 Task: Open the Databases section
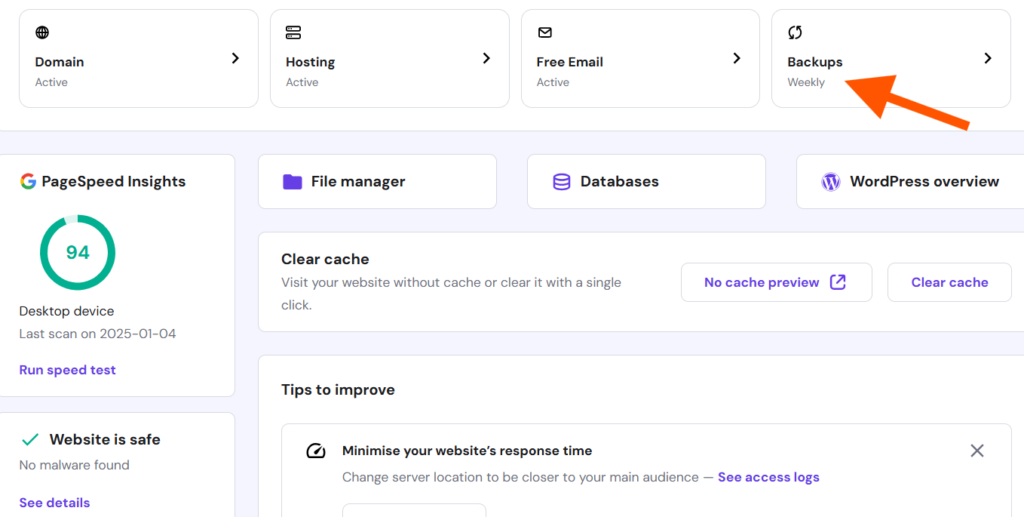[647, 181]
